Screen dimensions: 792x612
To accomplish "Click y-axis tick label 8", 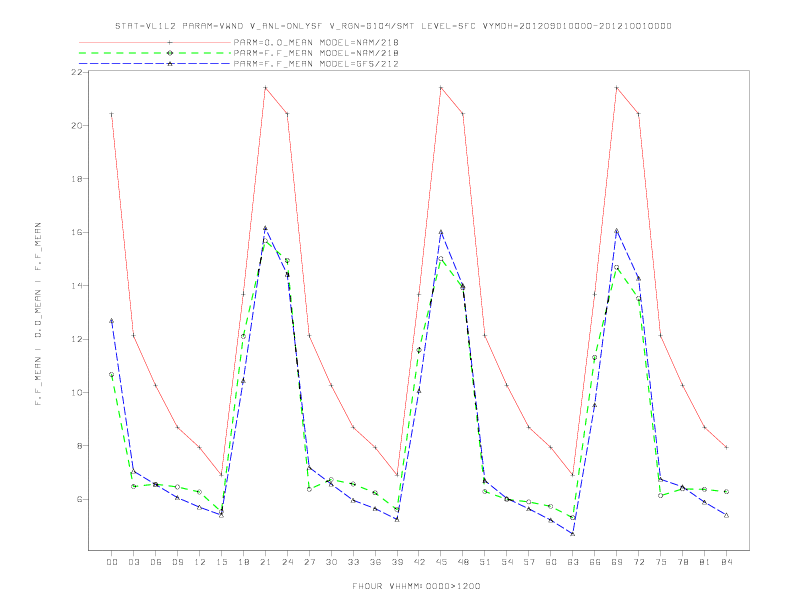I will click(79, 446).
